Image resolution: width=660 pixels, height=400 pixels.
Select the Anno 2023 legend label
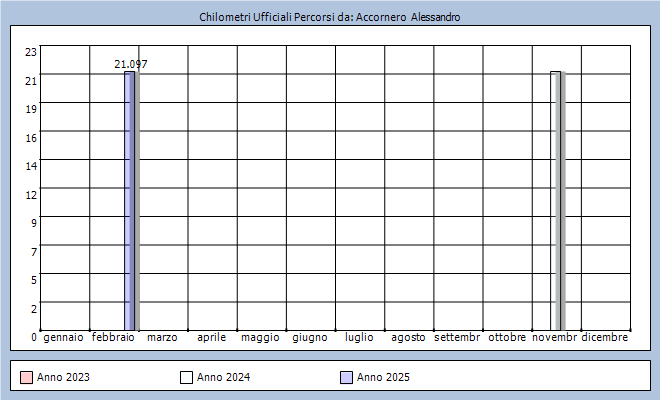(63, 377)
